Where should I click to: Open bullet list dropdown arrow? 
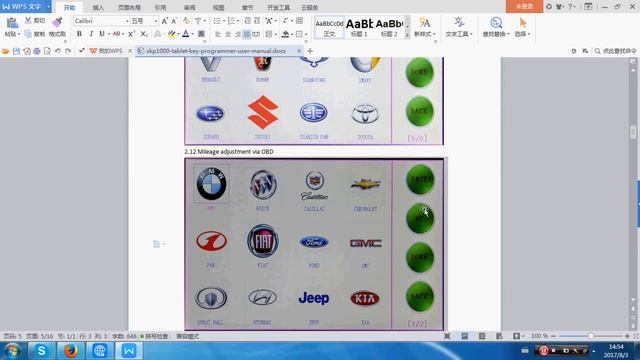pos(224,21)
